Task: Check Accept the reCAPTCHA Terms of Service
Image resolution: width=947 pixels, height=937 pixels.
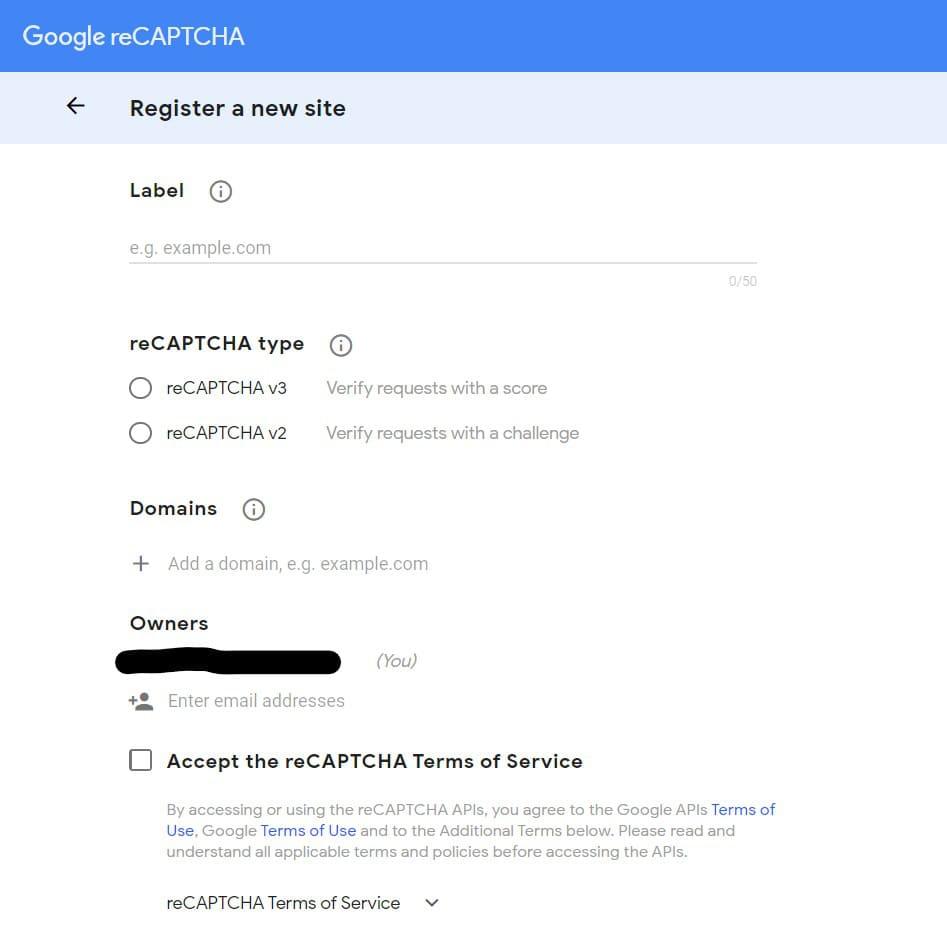Action: click(141, 760)
